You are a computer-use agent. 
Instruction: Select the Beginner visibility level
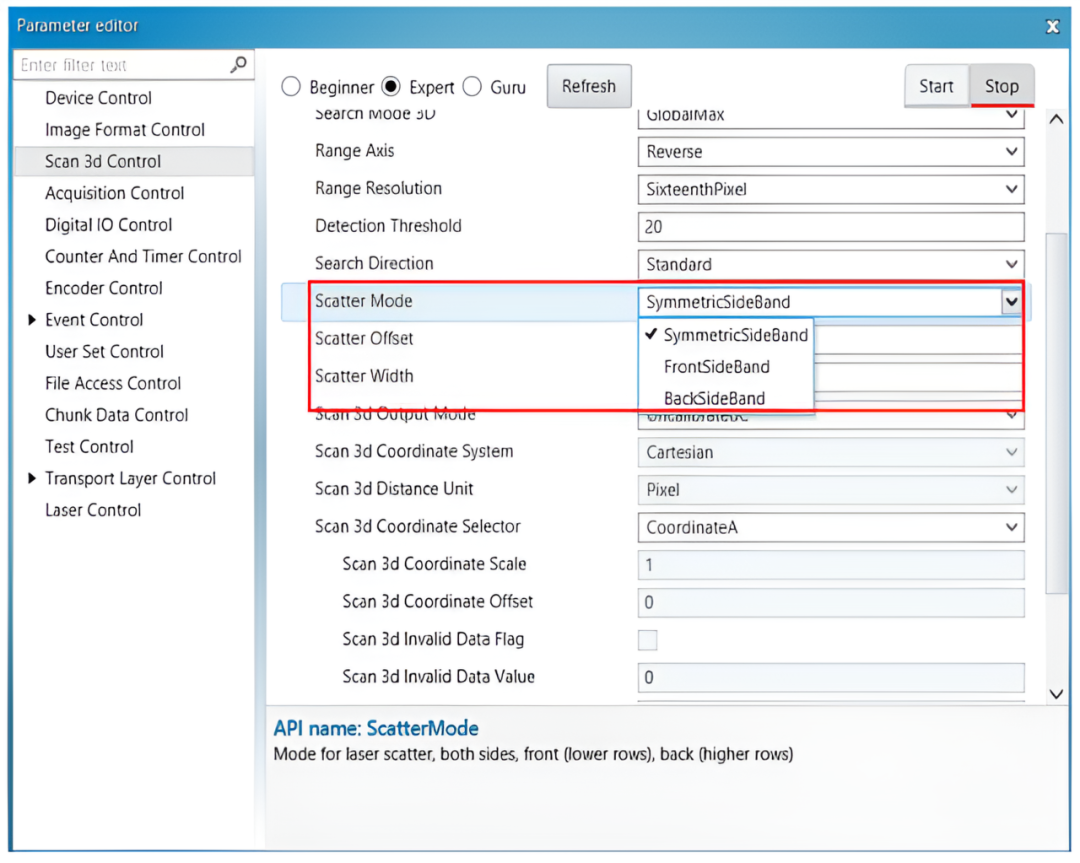coord(291,87)
